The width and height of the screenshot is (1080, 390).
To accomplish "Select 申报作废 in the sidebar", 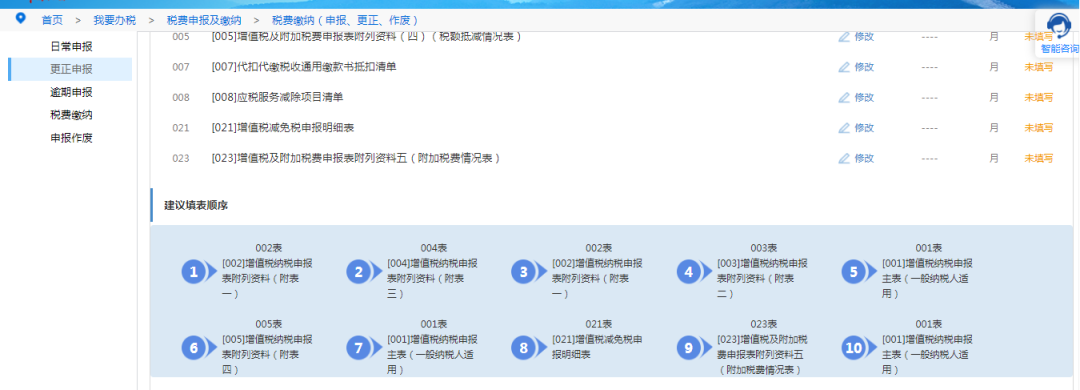I will 71,138.
